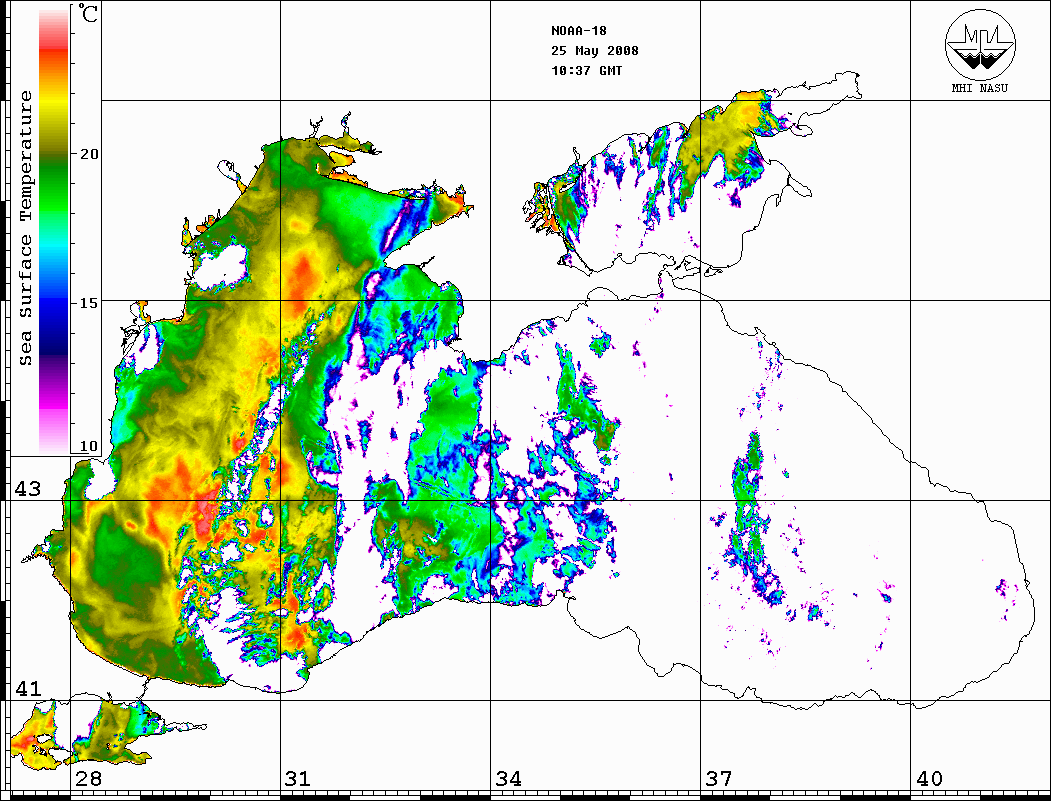This screenshot has width=1051, height=801.
Task: Click the 10:37 GMT timestamp
Action: pyautogui.click(x=586, y=71)
